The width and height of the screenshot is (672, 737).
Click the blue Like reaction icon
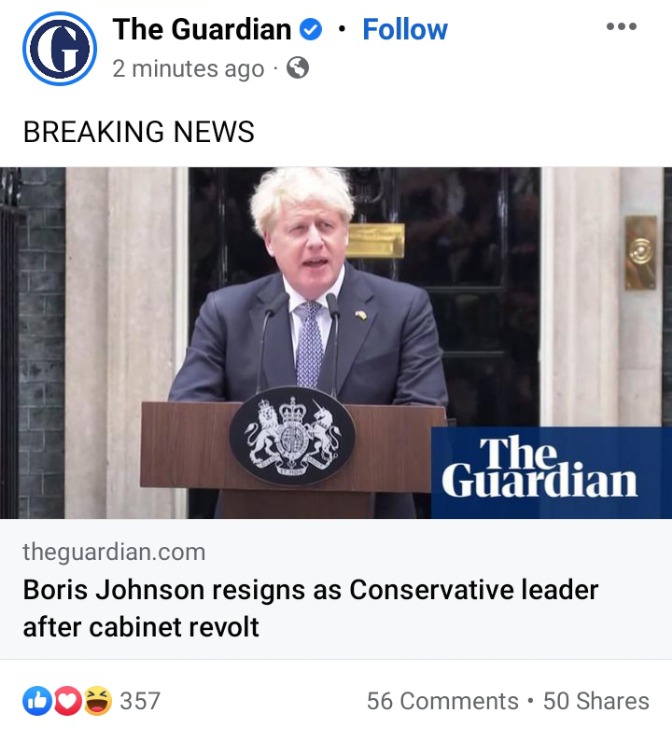point(37,701)
